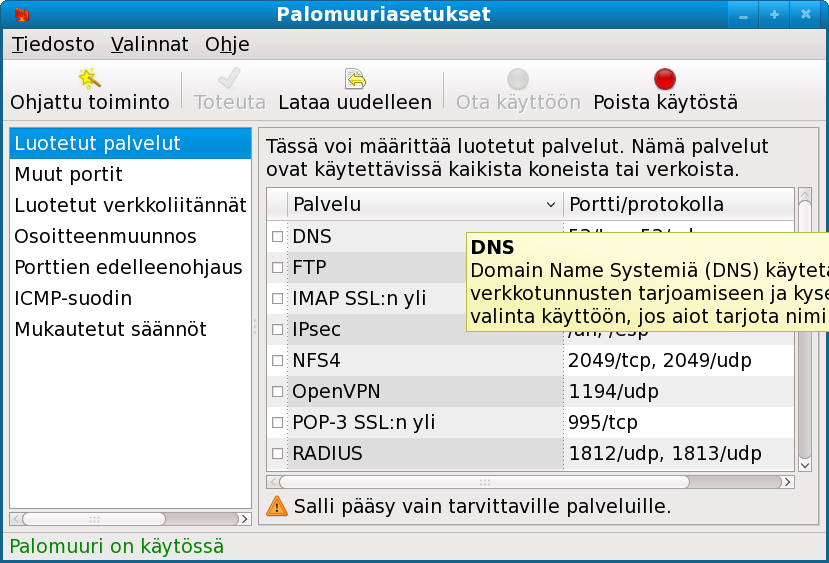Open the Ohje menu
The image size is (829, 563).
227,44
